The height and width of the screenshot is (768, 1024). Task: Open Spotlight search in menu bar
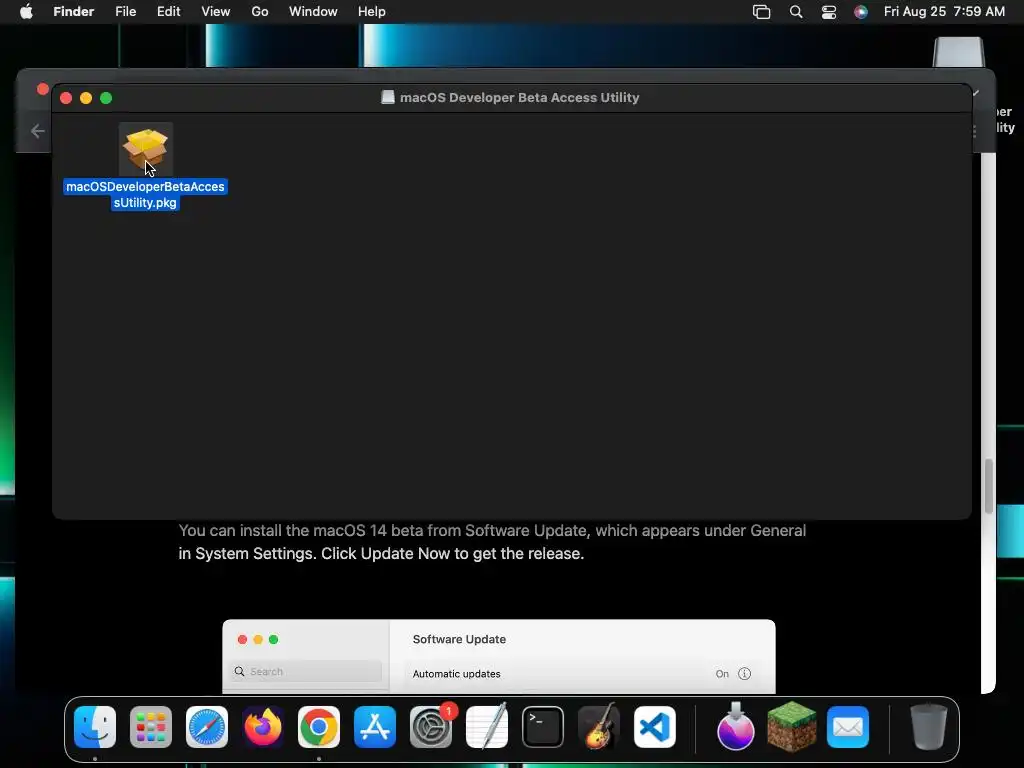coord(795,12)
